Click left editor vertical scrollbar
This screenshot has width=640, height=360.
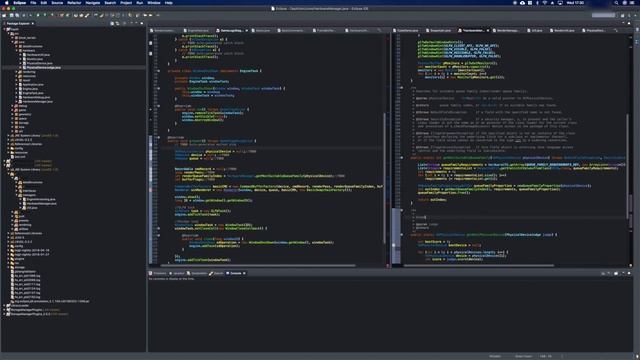pos(384,178)
